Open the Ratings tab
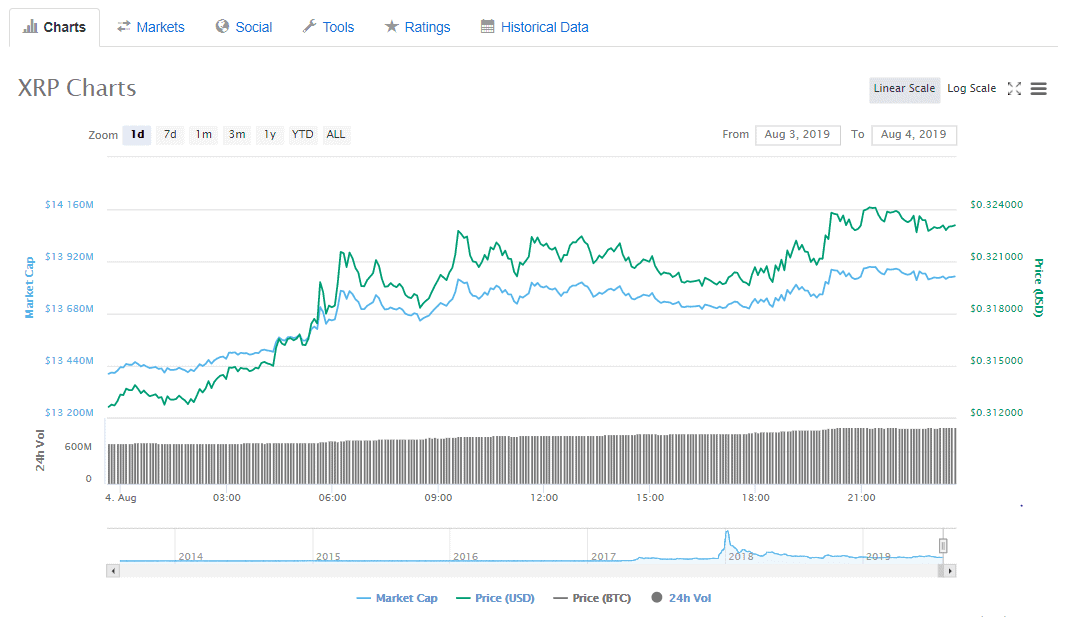The image size is (1076, 617). (x=417, y=27)
